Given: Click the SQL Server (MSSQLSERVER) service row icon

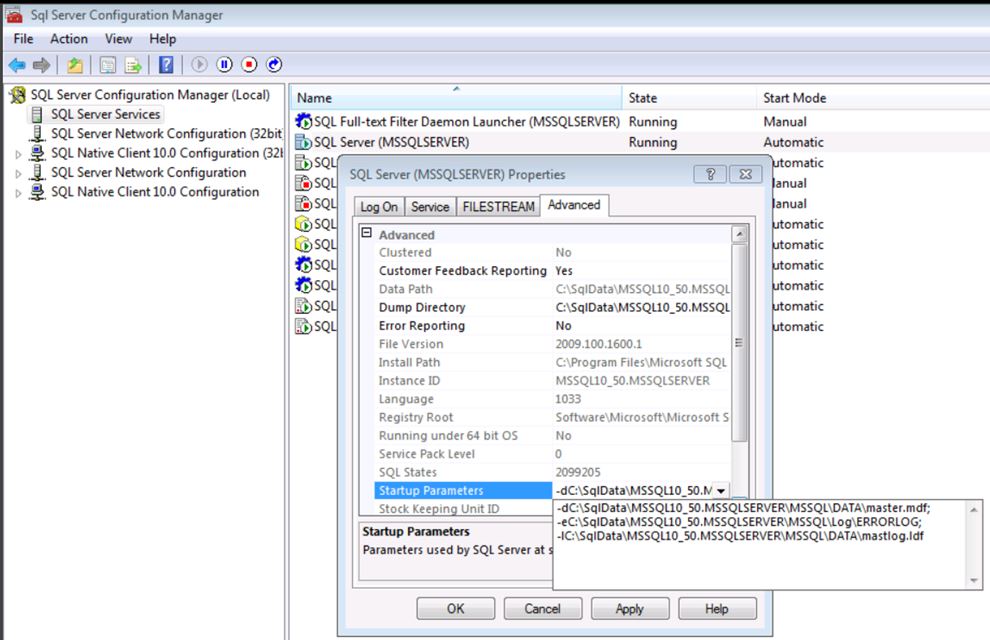Looking at the screenshot, I should click(x=304, y=142).
